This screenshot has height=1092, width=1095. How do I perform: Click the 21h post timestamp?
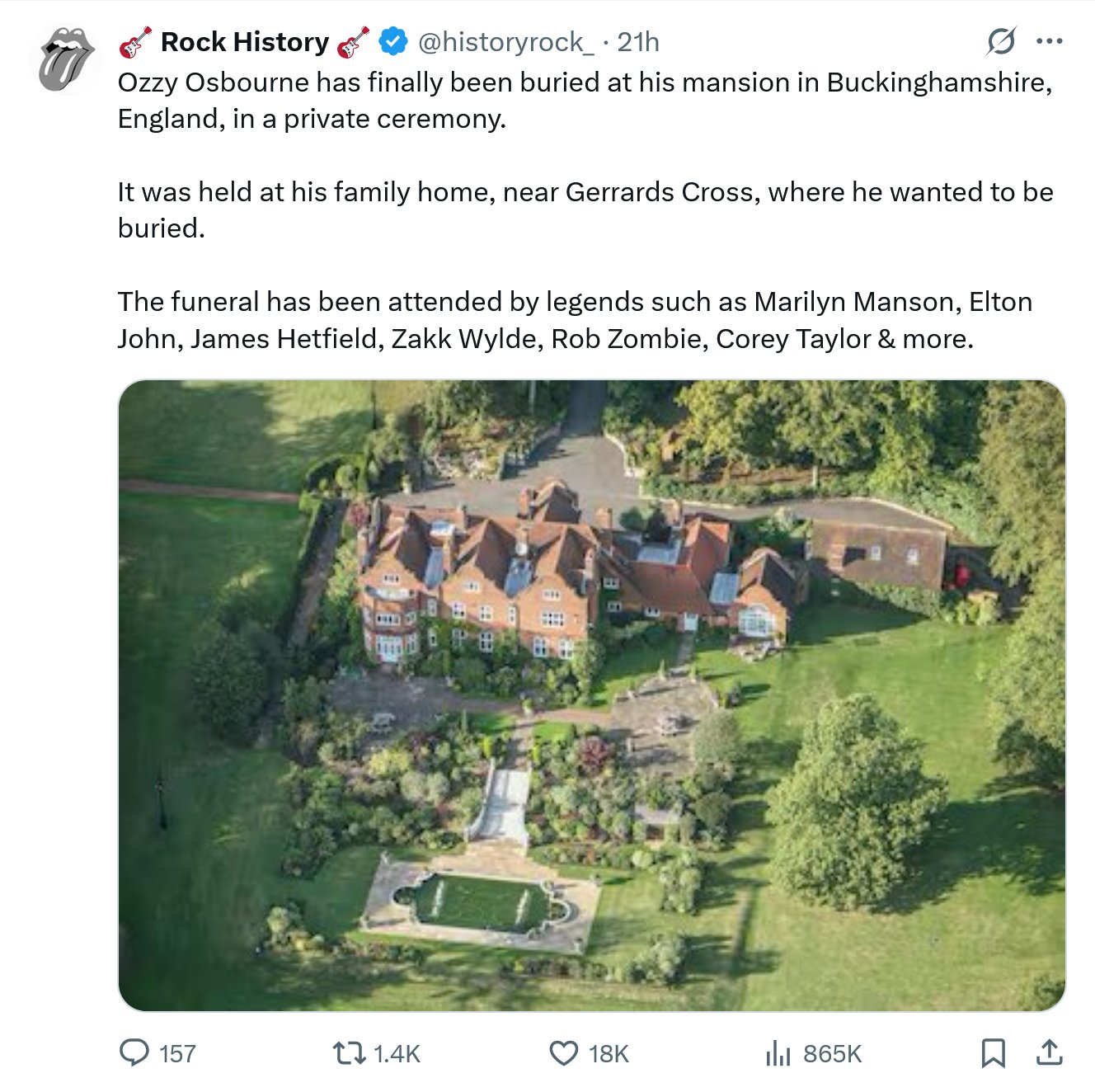[638, 42]
